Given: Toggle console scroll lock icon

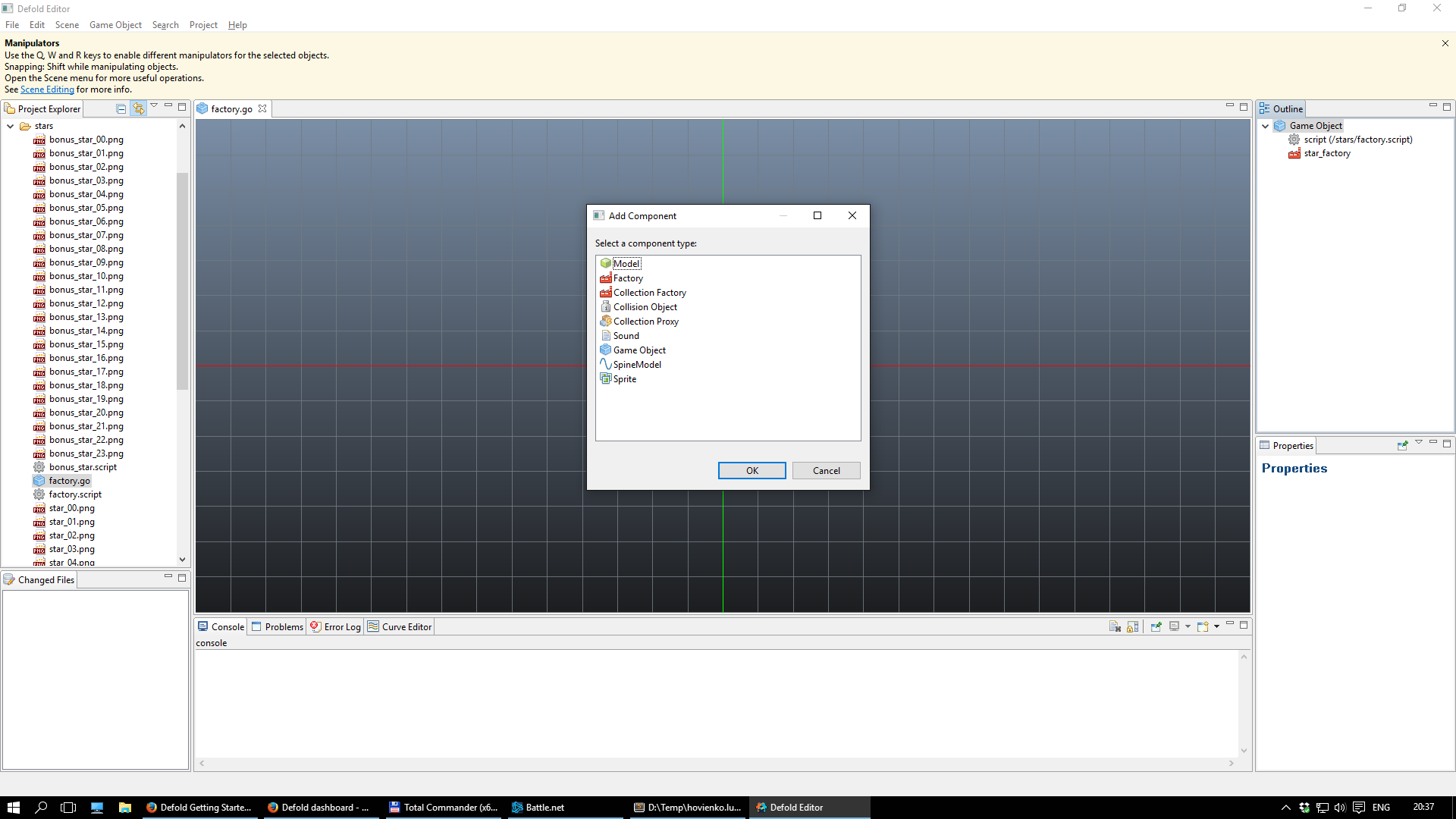Looking at the screenshot, I should click(x=1132, y=626).
